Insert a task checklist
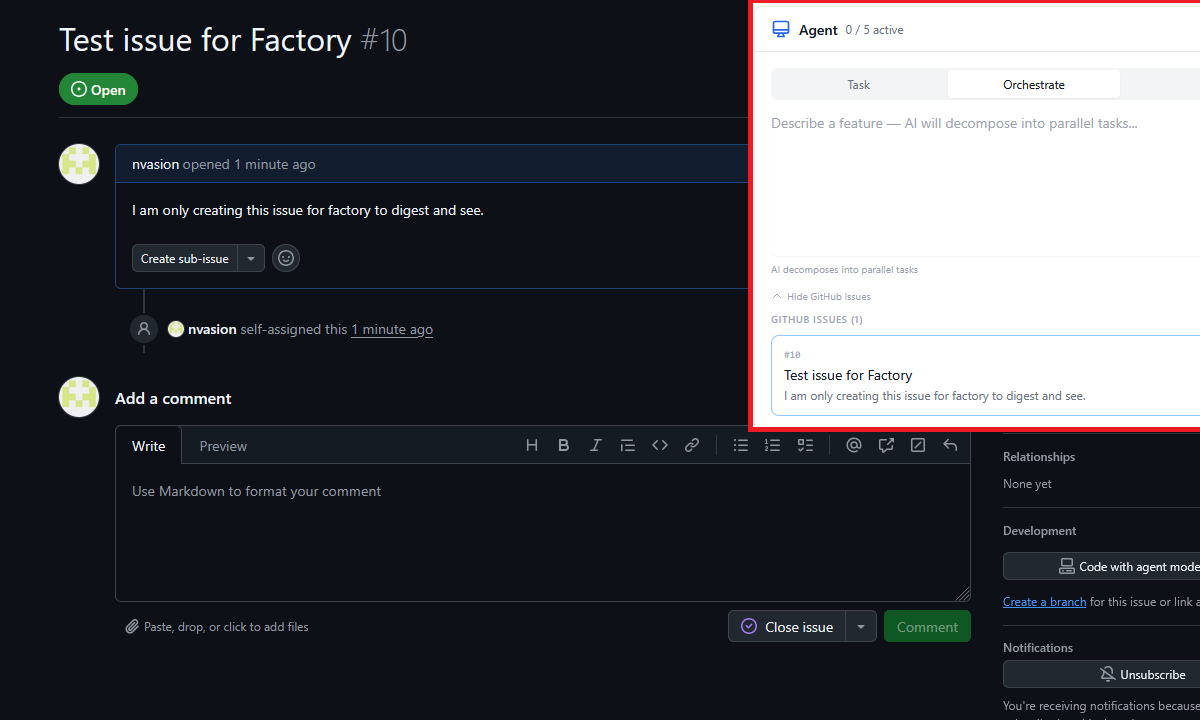Image resolution: width=1200 pixels, height=720 pixels. coord(805,445)
